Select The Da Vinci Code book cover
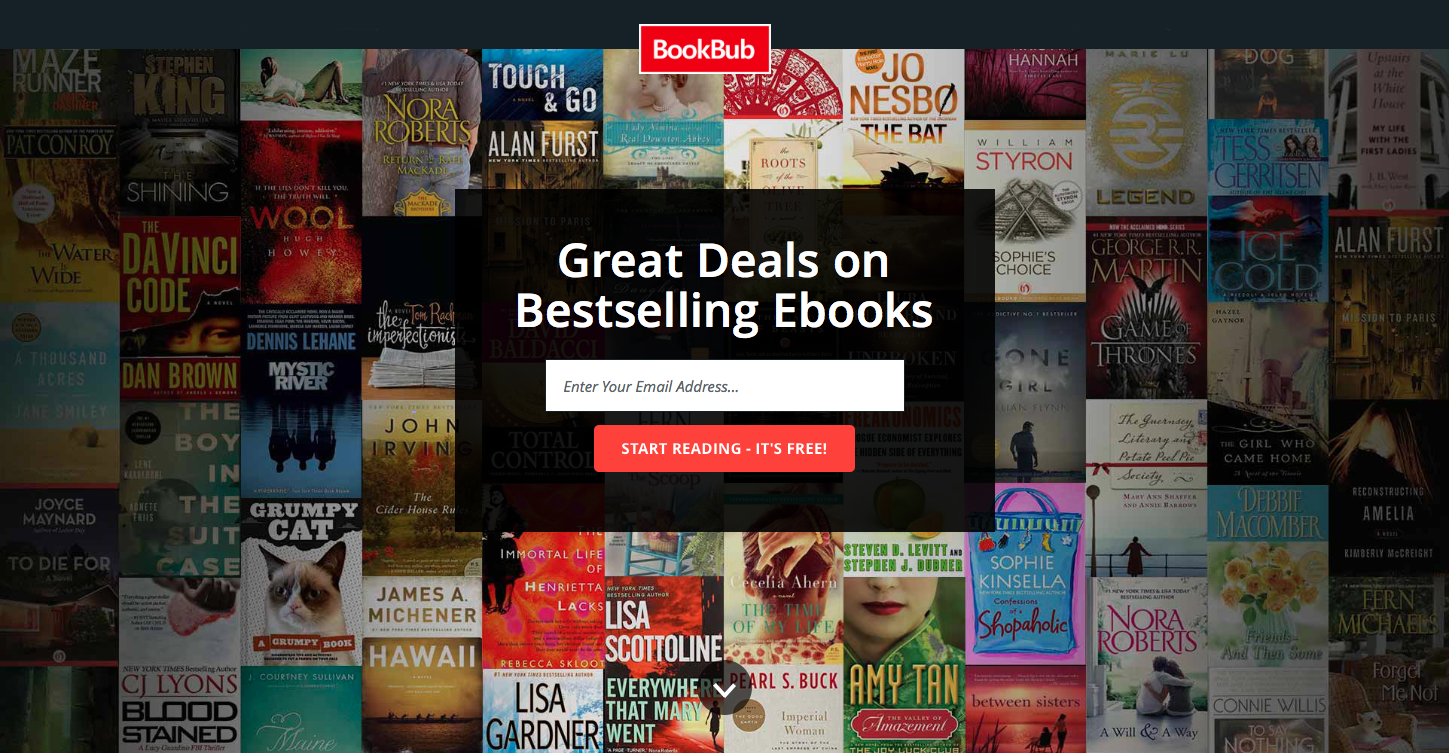 [x=179, y=304]
